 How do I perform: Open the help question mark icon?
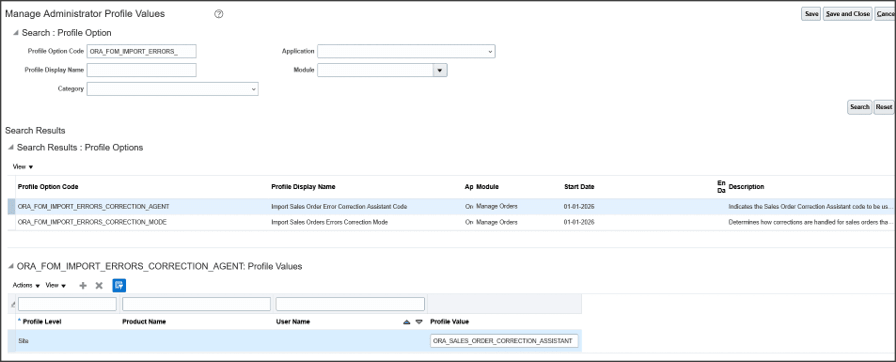218,14
